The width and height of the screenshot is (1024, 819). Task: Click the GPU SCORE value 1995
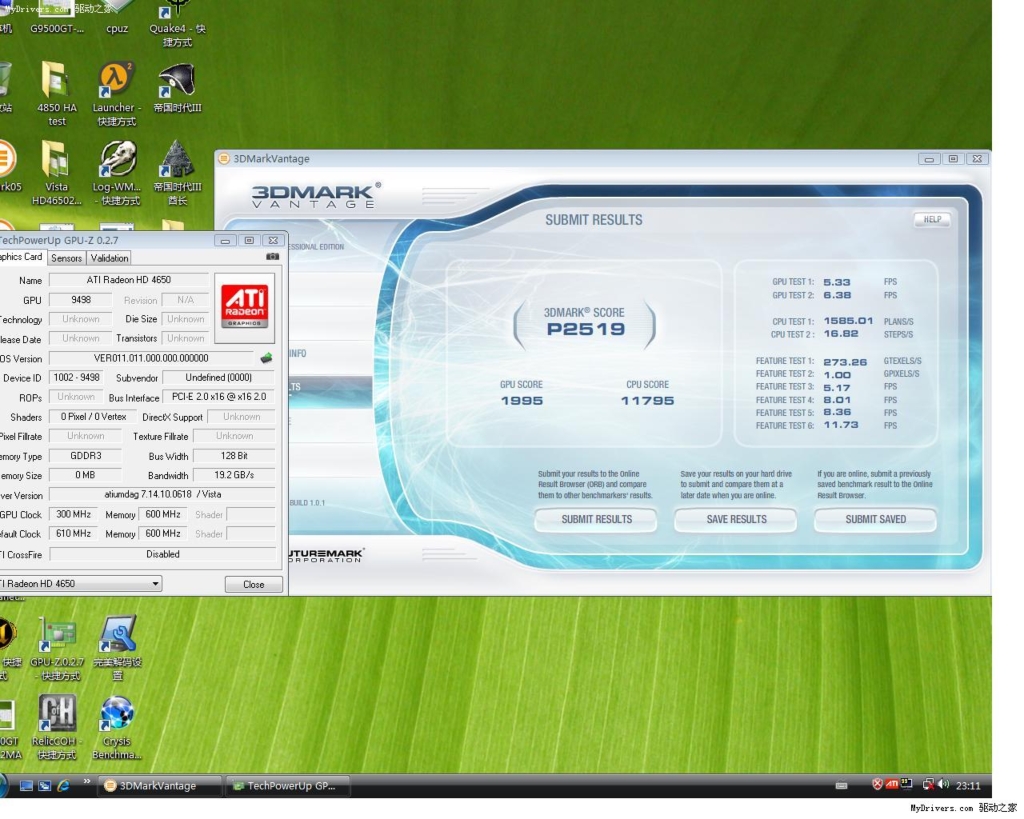point(522,400)
